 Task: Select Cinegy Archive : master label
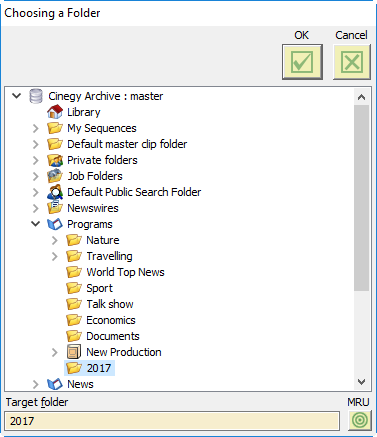point(106,96)
